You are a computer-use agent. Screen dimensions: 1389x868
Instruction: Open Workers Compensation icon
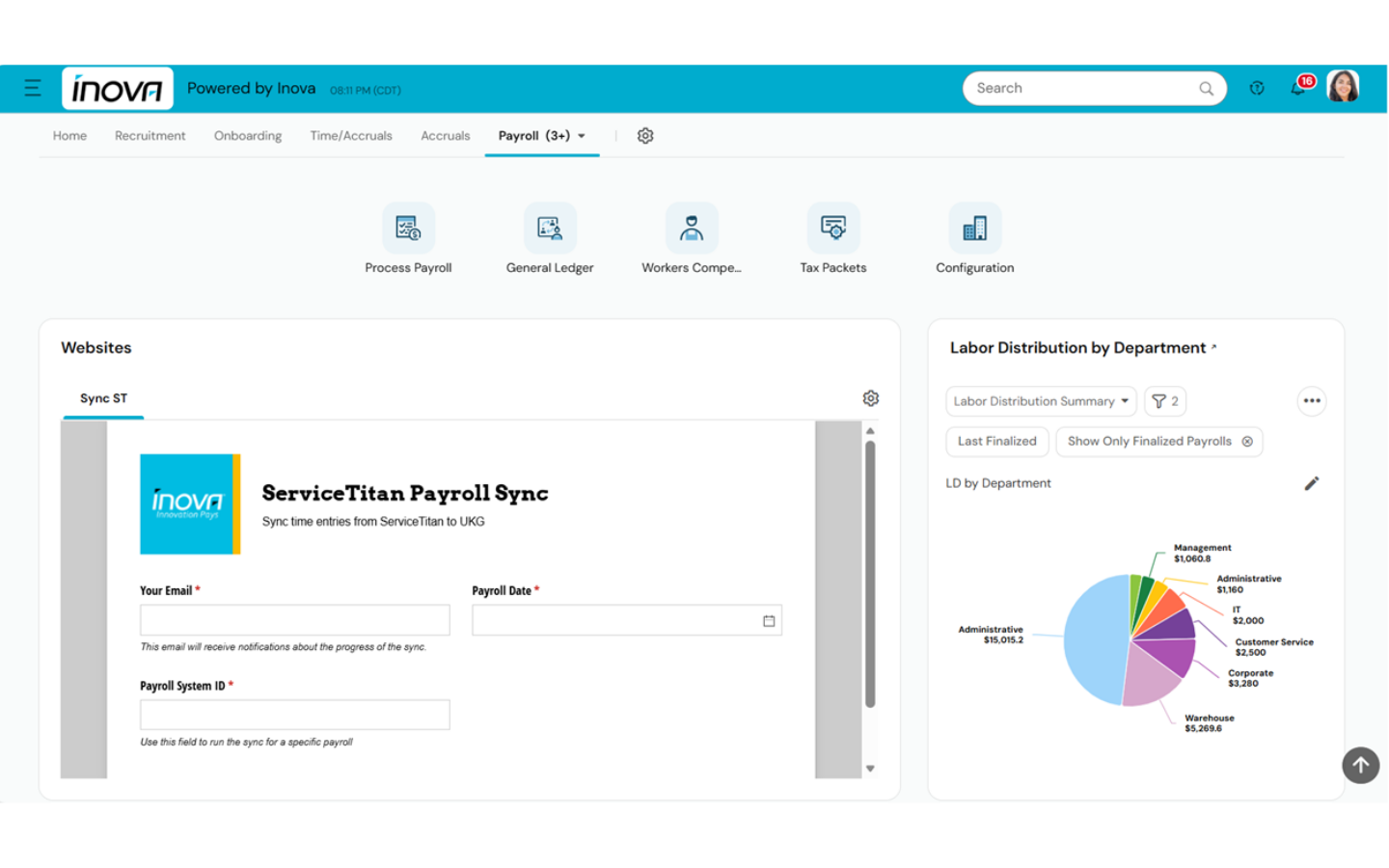[692, 228]
